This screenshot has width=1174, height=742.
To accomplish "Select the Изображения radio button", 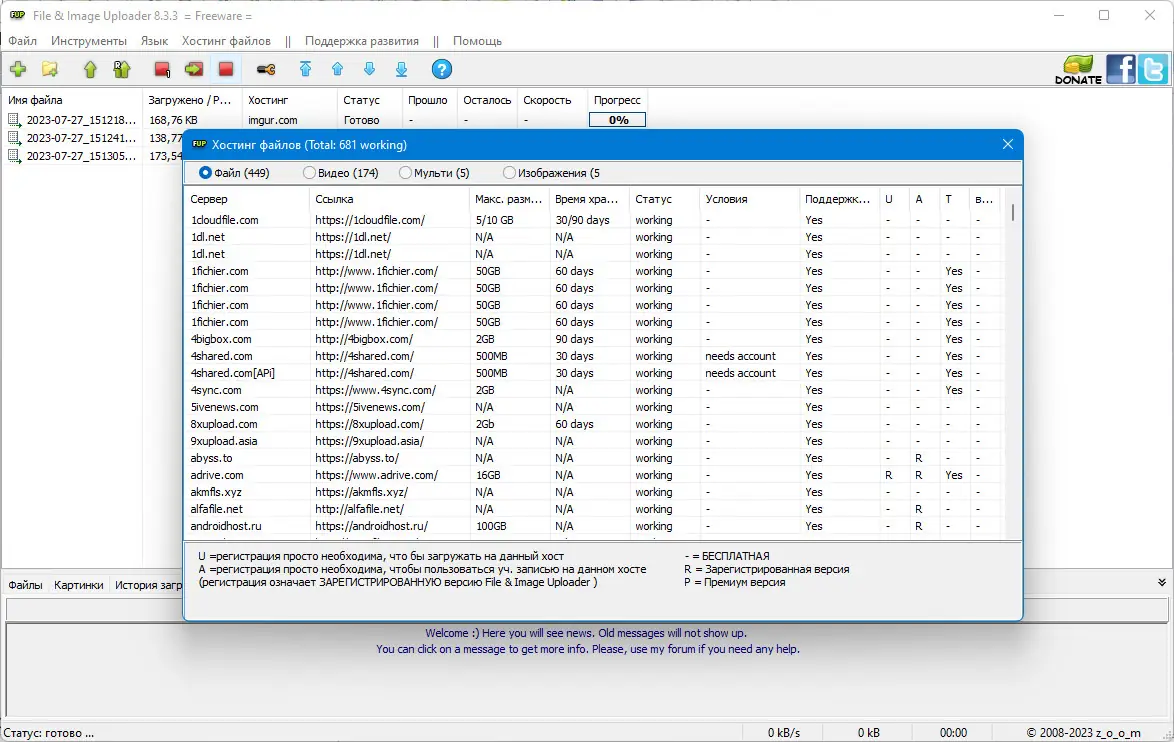I will [x=510, y=173].
